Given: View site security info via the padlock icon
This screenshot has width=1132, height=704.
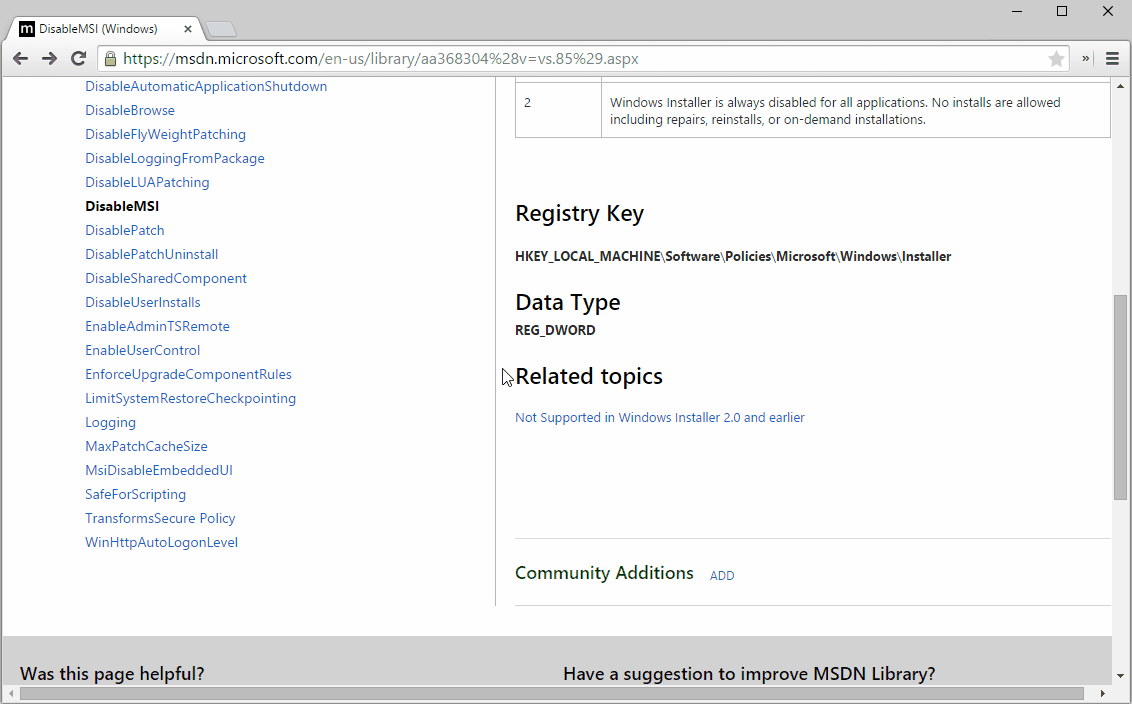Looking at the screenshot, I should pyautogui.click(x=110, y=58).
